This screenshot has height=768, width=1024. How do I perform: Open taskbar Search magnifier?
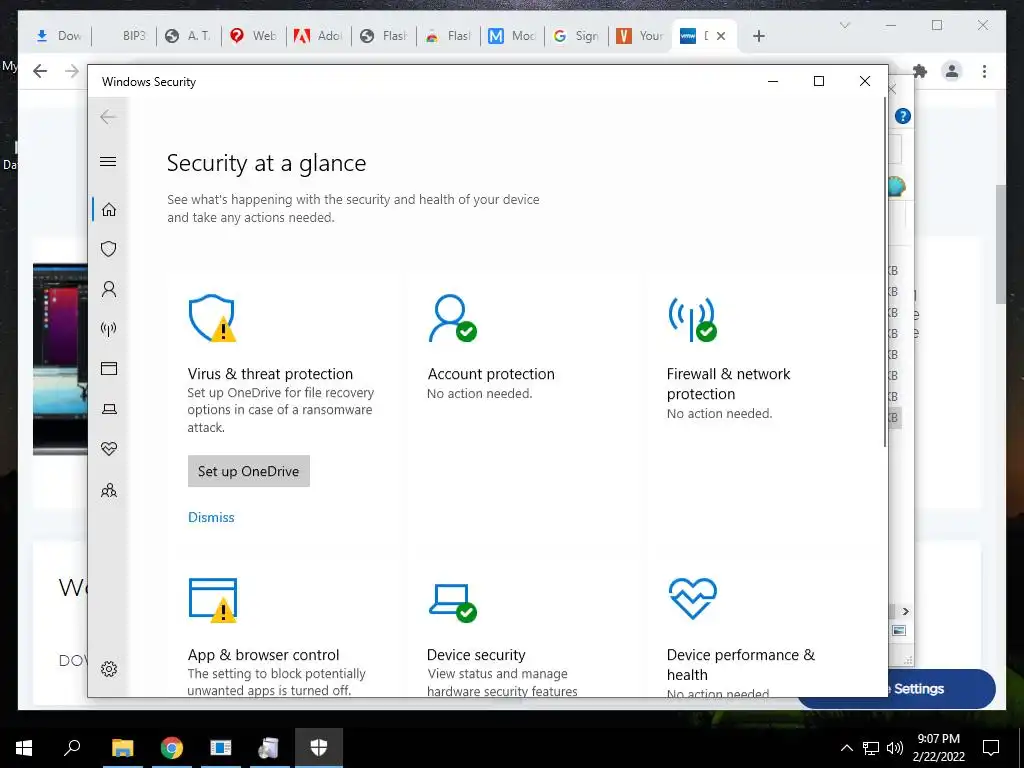72,747
